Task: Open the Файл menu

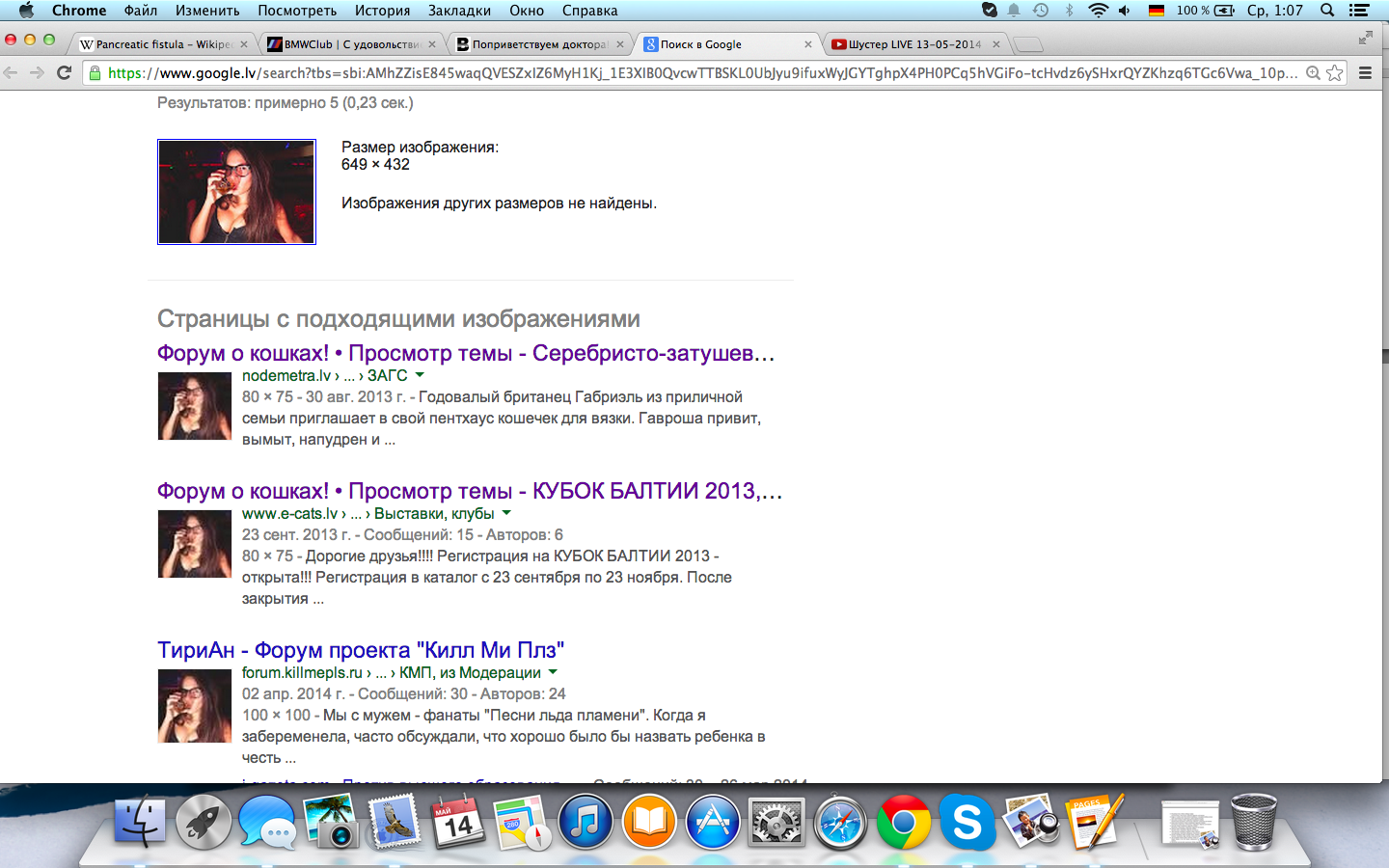Action: [141, 11]
